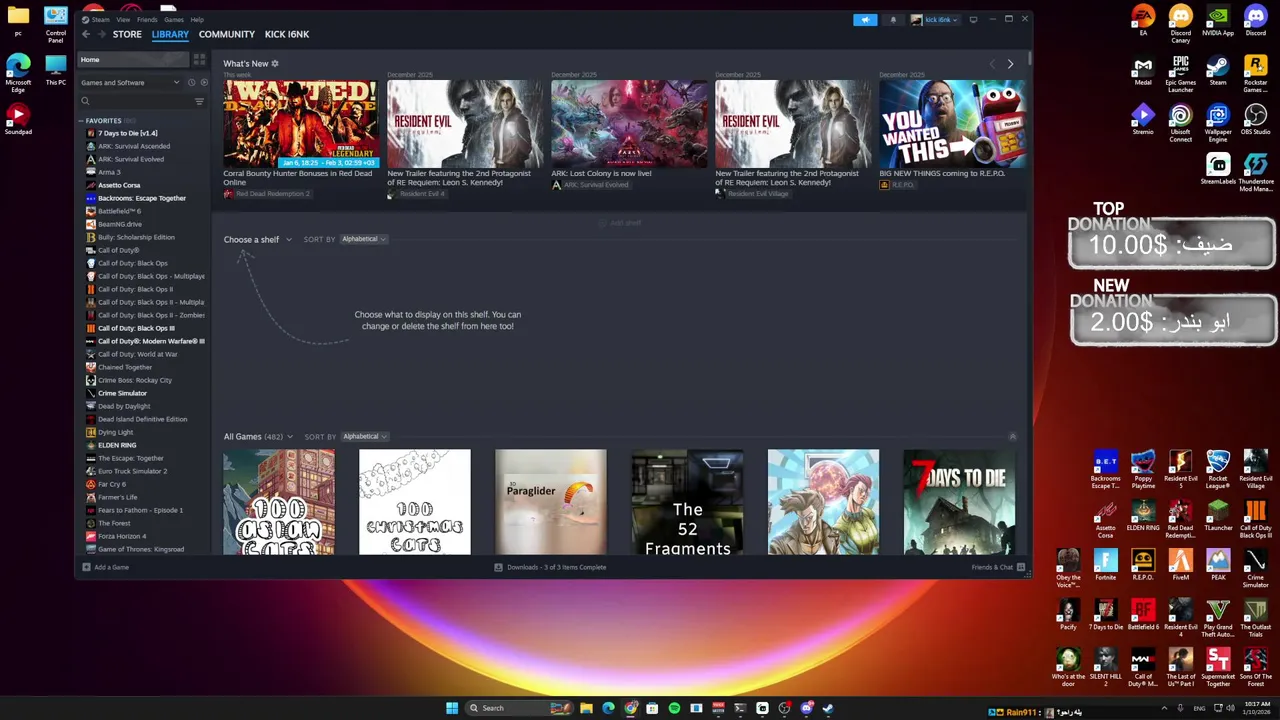This screenshot has height=720, width=1280.
Task: Select Rocket League desktop shortcut
Action: coord(1218,469)
